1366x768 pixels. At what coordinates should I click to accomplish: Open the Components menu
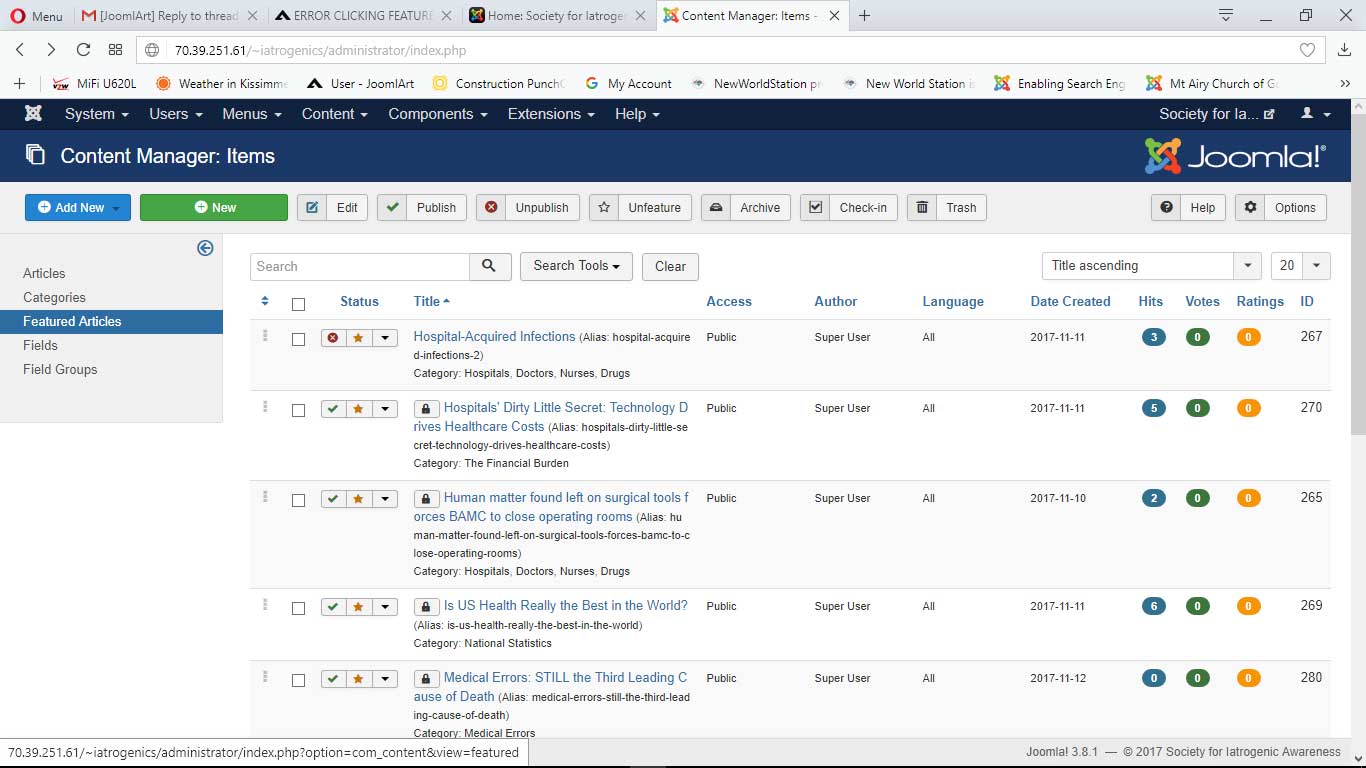[437, 114]
